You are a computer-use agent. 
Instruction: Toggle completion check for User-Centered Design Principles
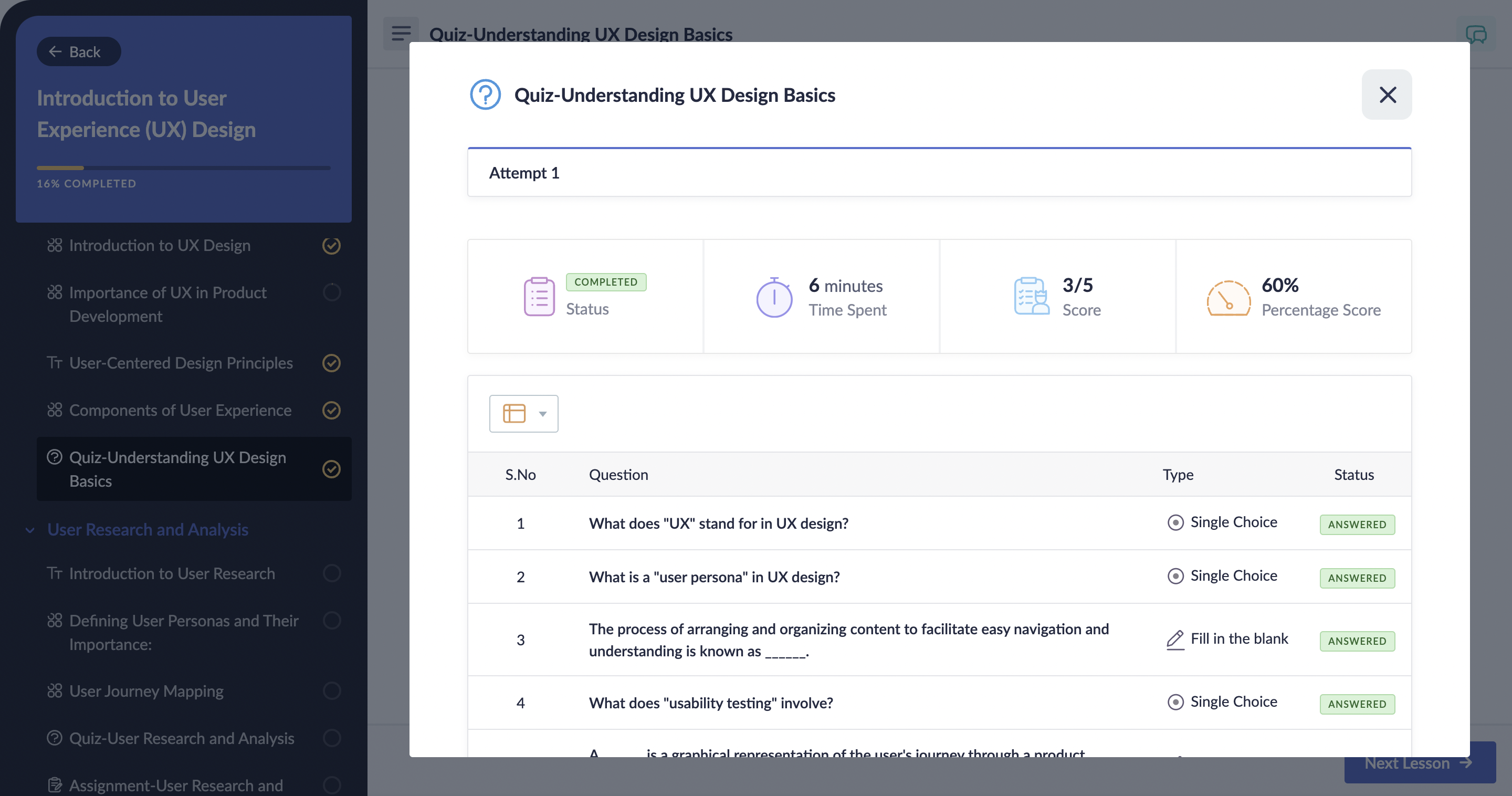coord(332,363)
